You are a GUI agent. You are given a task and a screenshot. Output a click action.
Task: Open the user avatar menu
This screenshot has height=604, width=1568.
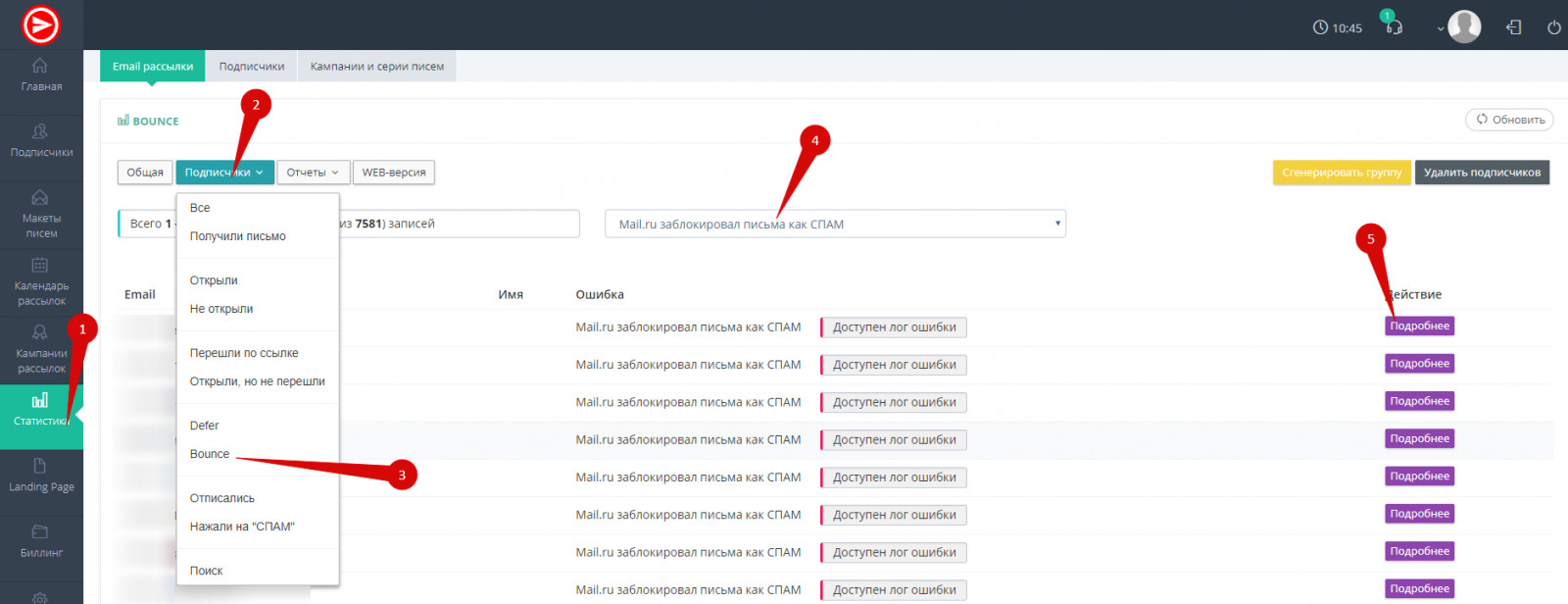(x=1463, y=27)
